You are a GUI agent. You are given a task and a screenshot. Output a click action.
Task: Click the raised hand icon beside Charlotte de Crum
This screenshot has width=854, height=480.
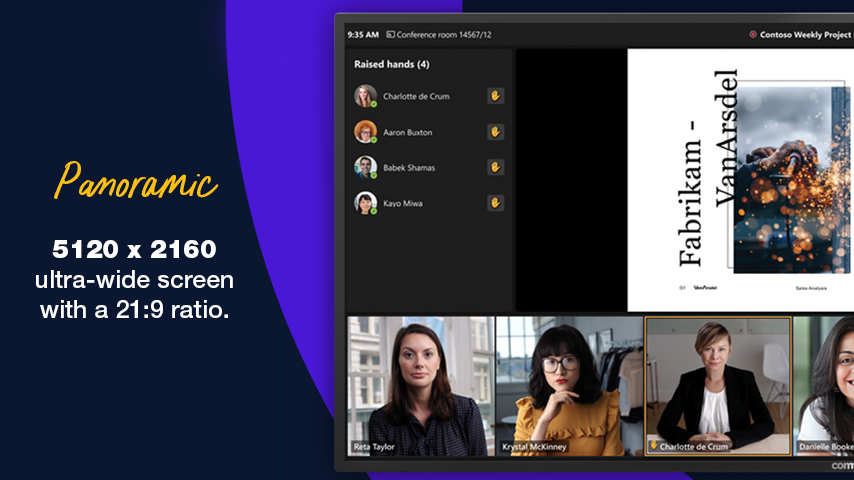tap(495, 96)
